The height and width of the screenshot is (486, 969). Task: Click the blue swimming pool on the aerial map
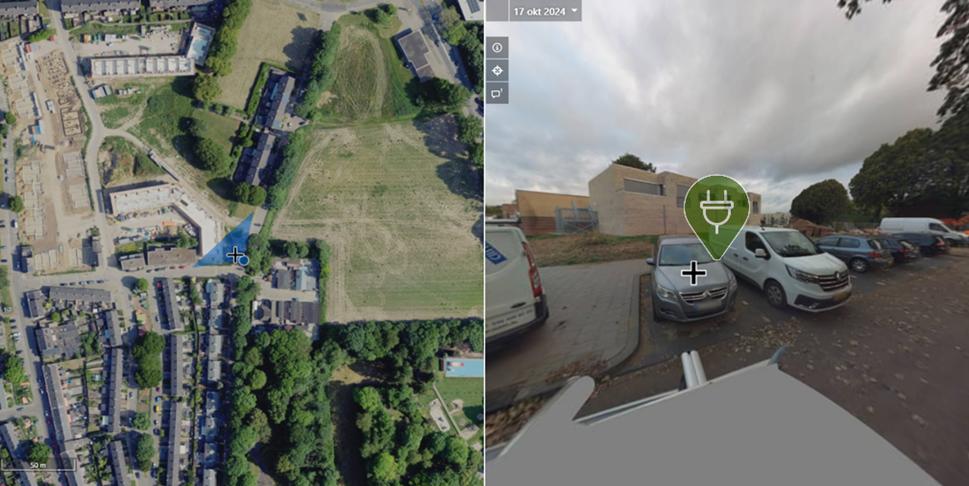(x=463, y=367)
